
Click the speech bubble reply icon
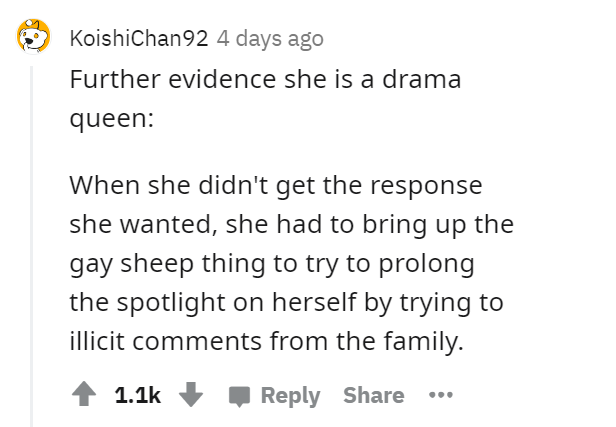239,396
